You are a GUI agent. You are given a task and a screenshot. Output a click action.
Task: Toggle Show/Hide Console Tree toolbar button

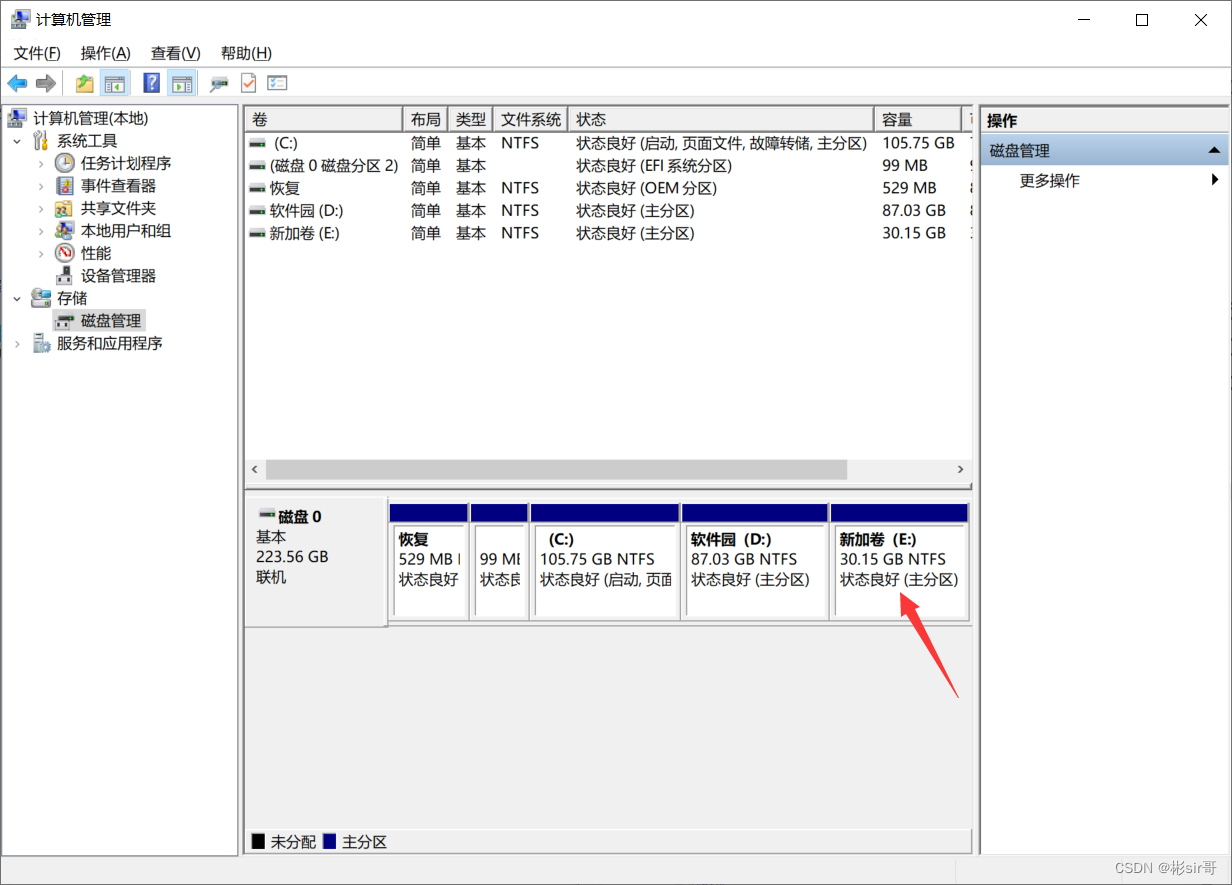point(115,83)
